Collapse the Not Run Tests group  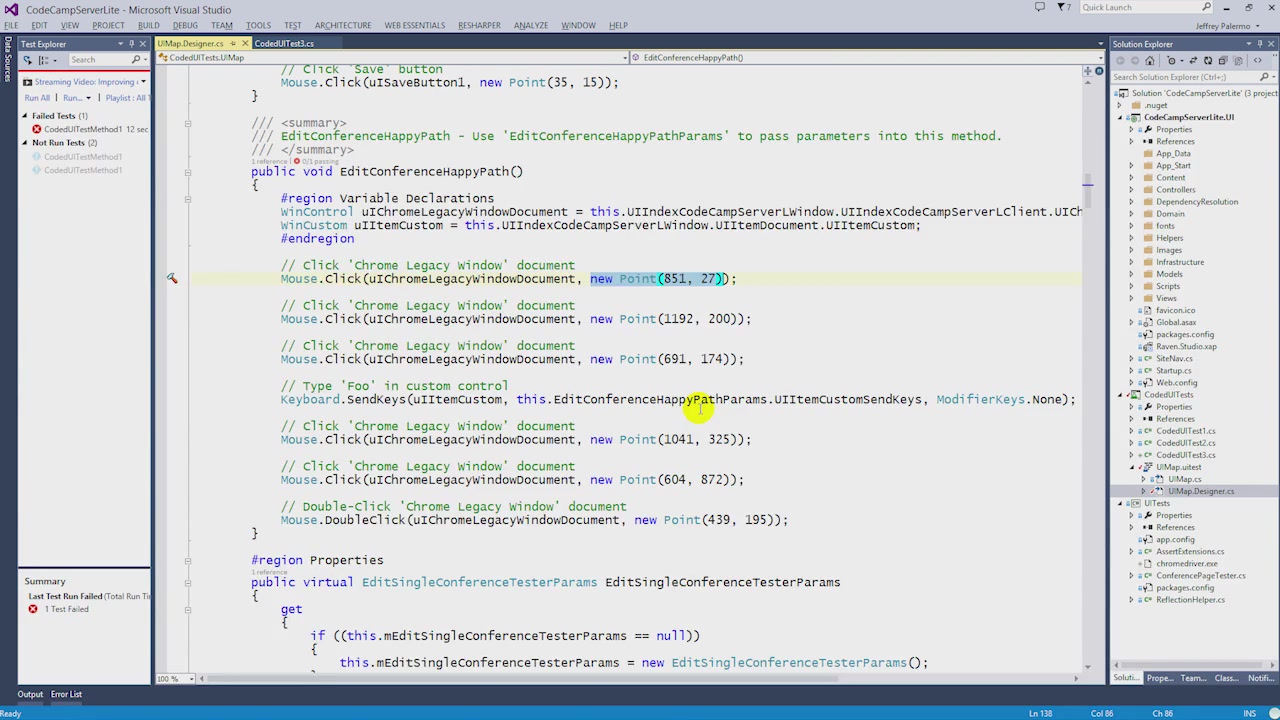(25, 143)
